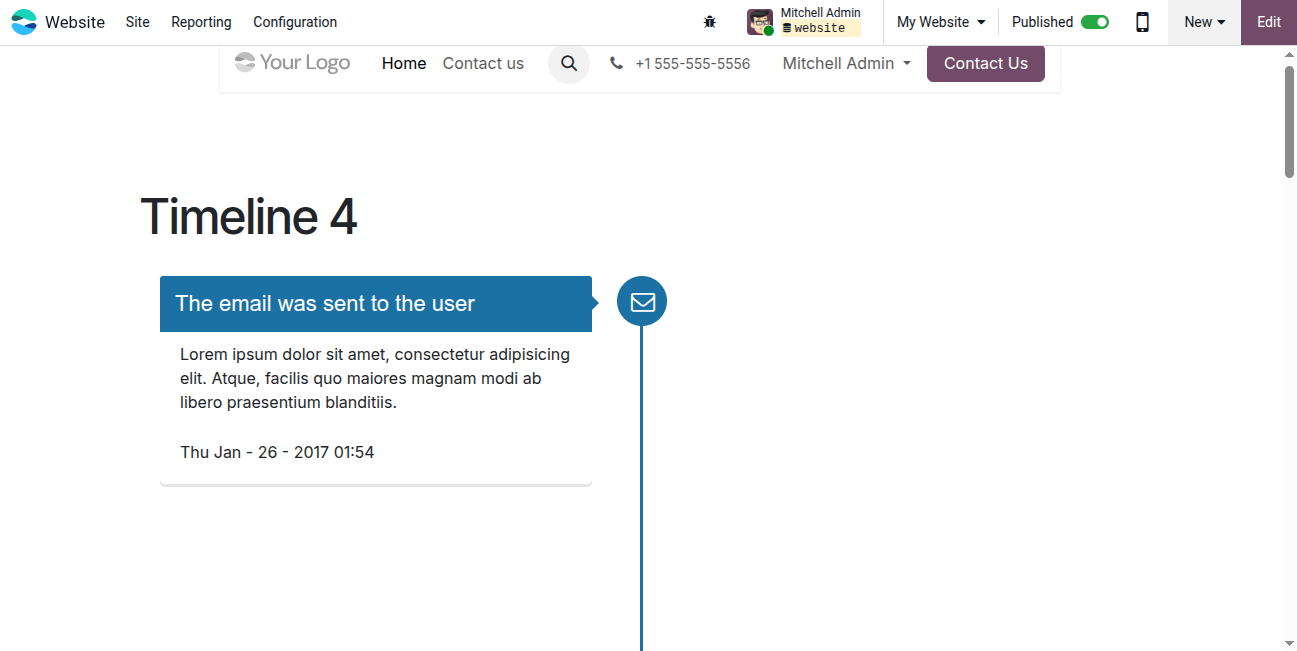Click the search magnifier icon

coord(569,63)
